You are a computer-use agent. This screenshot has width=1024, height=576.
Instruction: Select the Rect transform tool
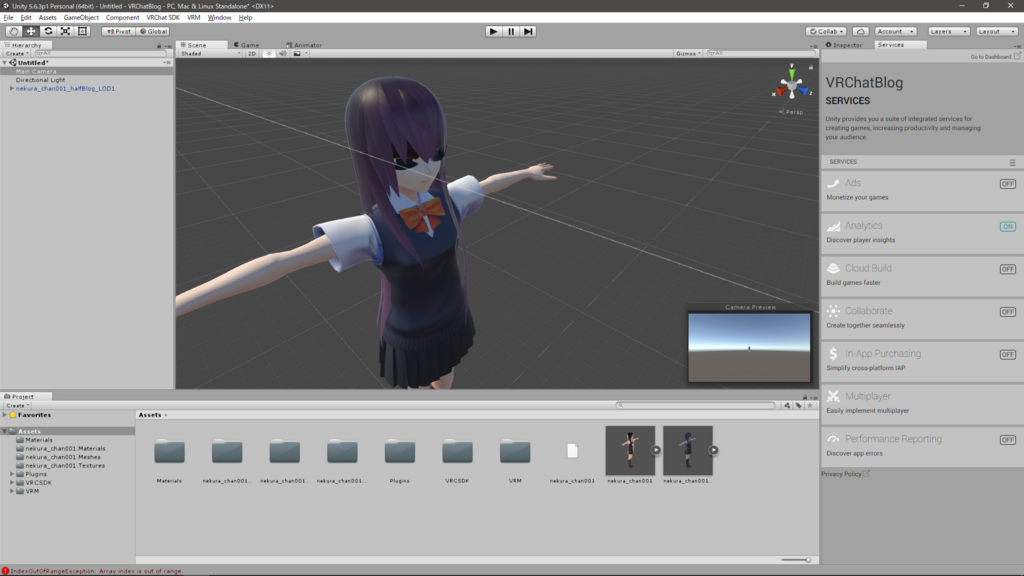82,31
